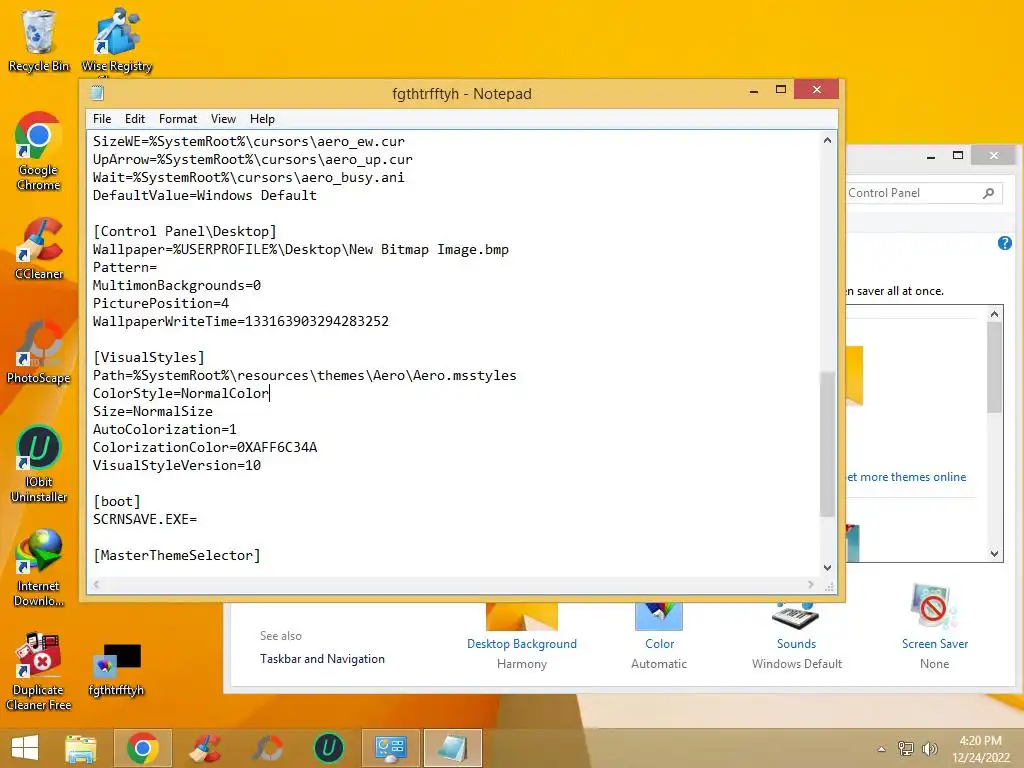Screen dimensions: 1024x768
Task: Switch to Chrome in the taskbar
Action: [x=143, y=748]
